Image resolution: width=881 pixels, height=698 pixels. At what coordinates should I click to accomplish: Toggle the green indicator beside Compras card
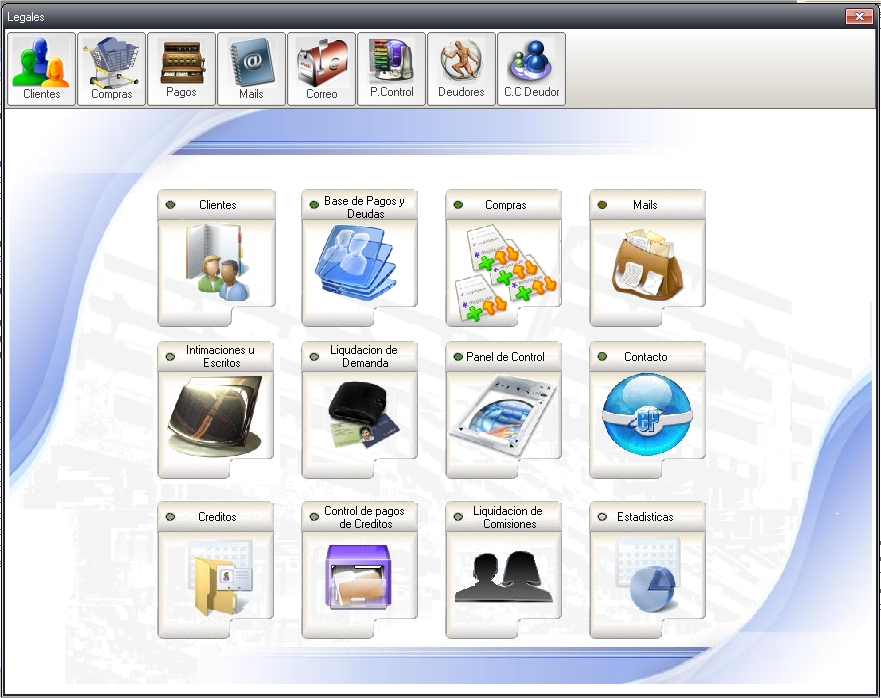tap(458, 205)
